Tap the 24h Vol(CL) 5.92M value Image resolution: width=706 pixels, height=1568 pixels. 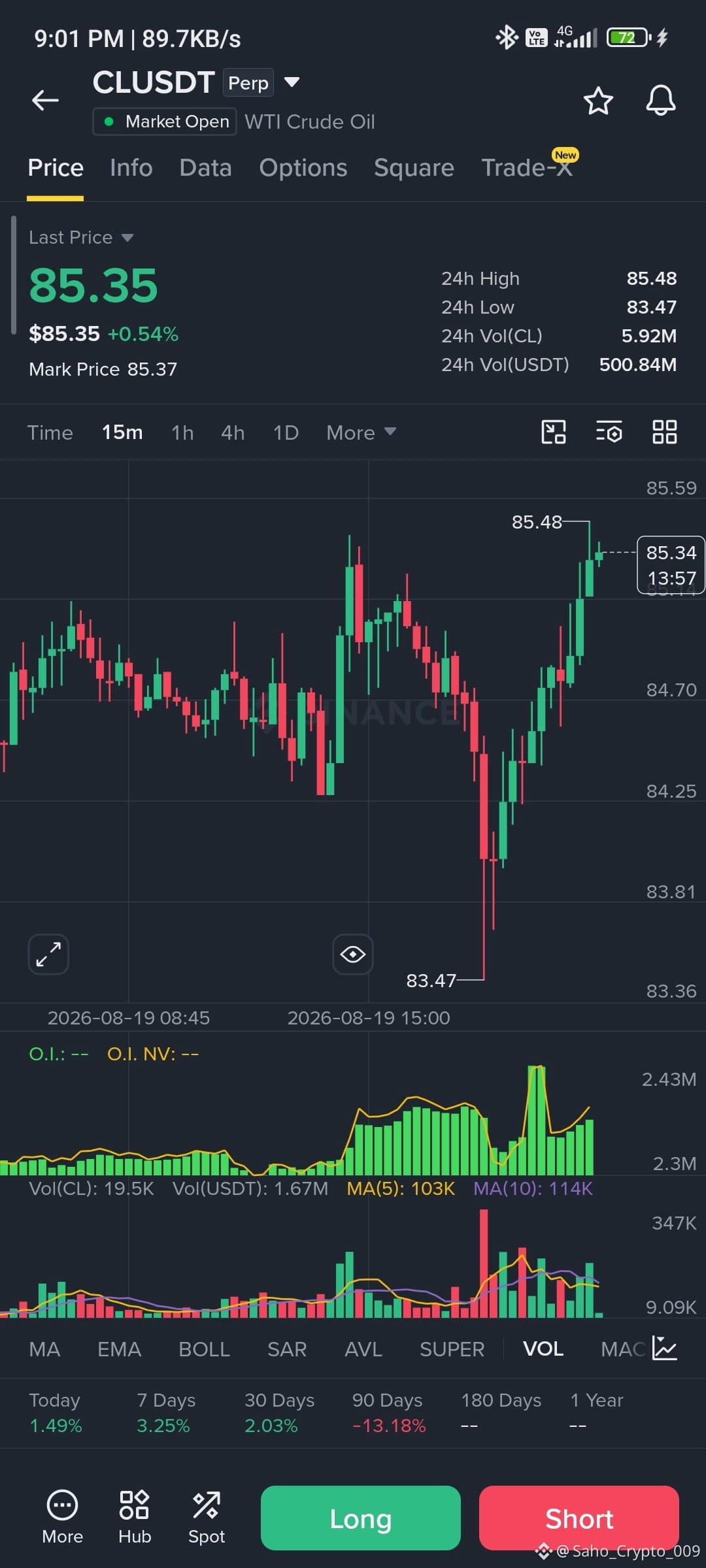649,336
